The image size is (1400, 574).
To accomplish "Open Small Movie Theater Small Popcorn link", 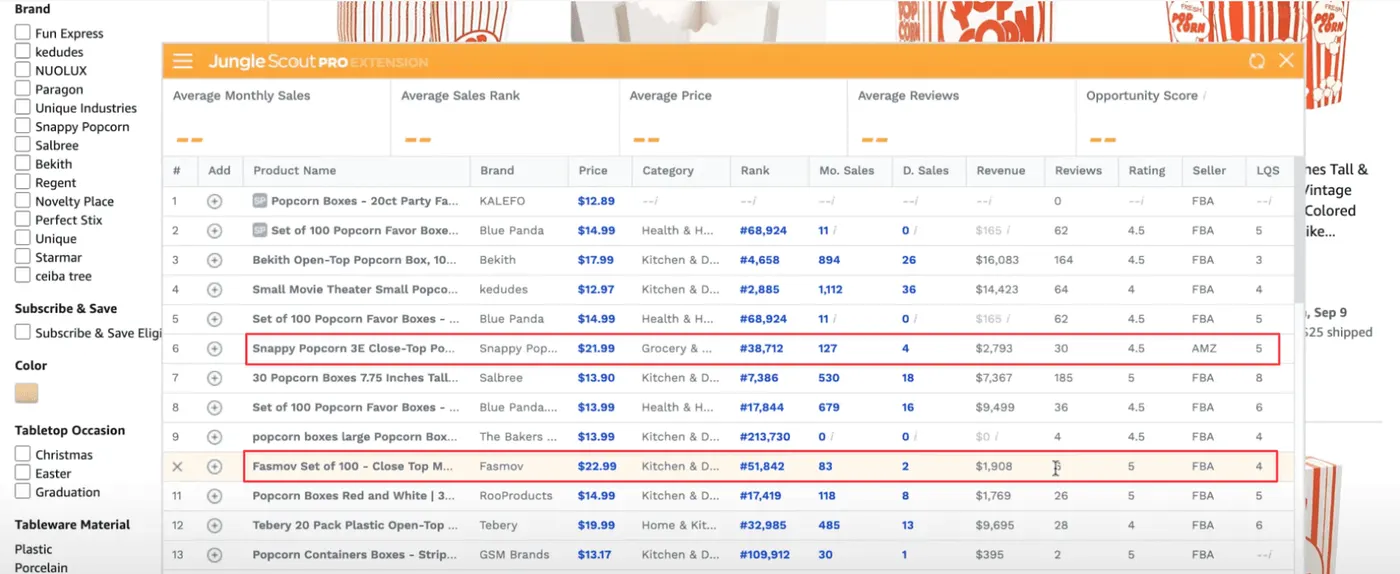I will (355, 290).
